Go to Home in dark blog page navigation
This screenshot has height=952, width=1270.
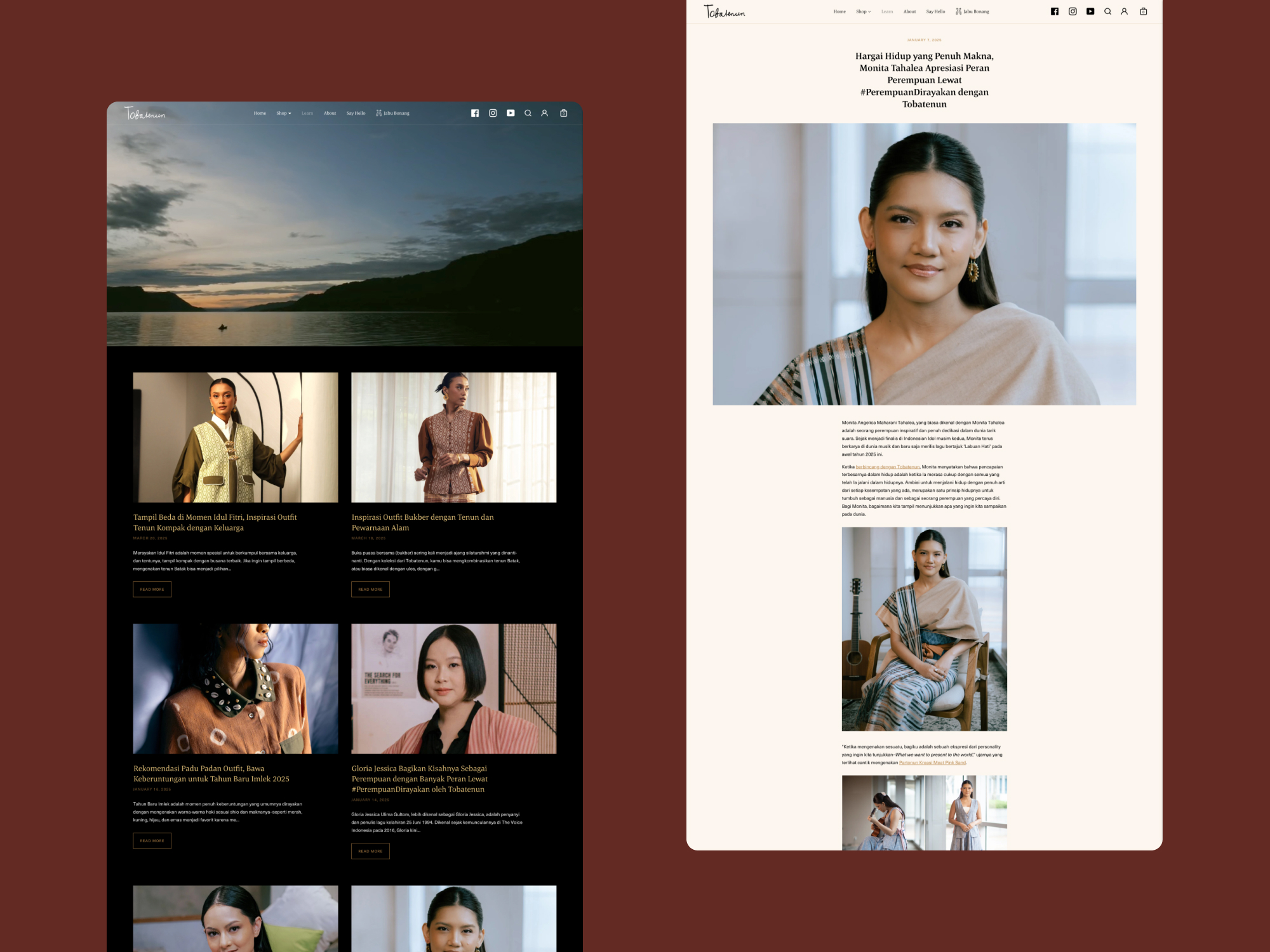click(x=260, y=113)
